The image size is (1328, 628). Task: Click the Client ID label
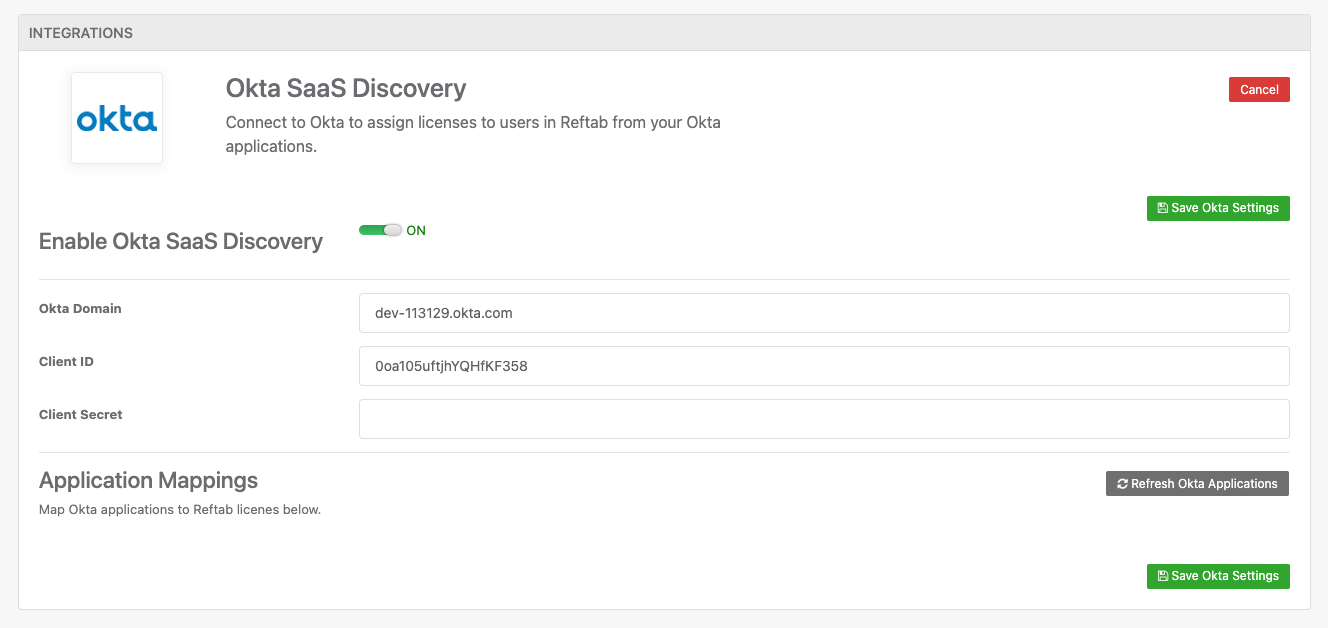point(66,361)
